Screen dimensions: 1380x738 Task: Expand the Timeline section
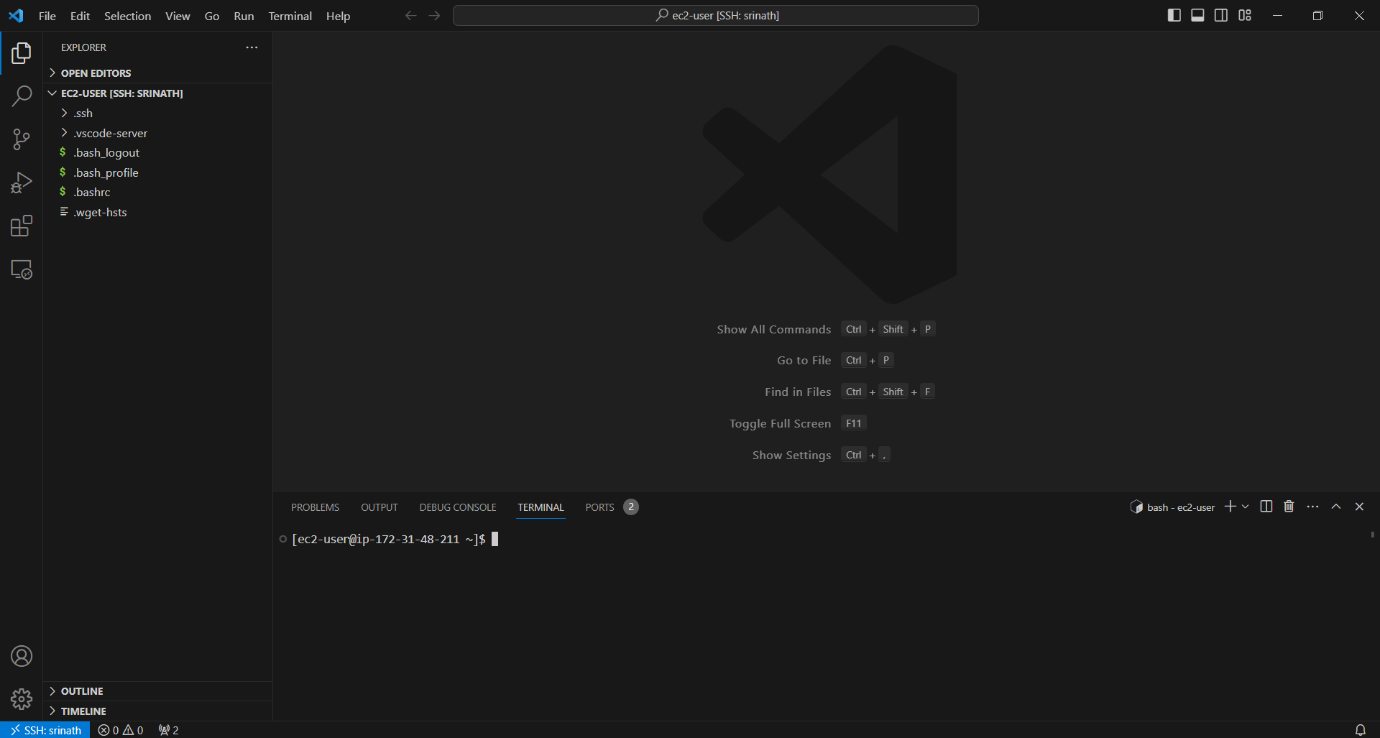158,711
